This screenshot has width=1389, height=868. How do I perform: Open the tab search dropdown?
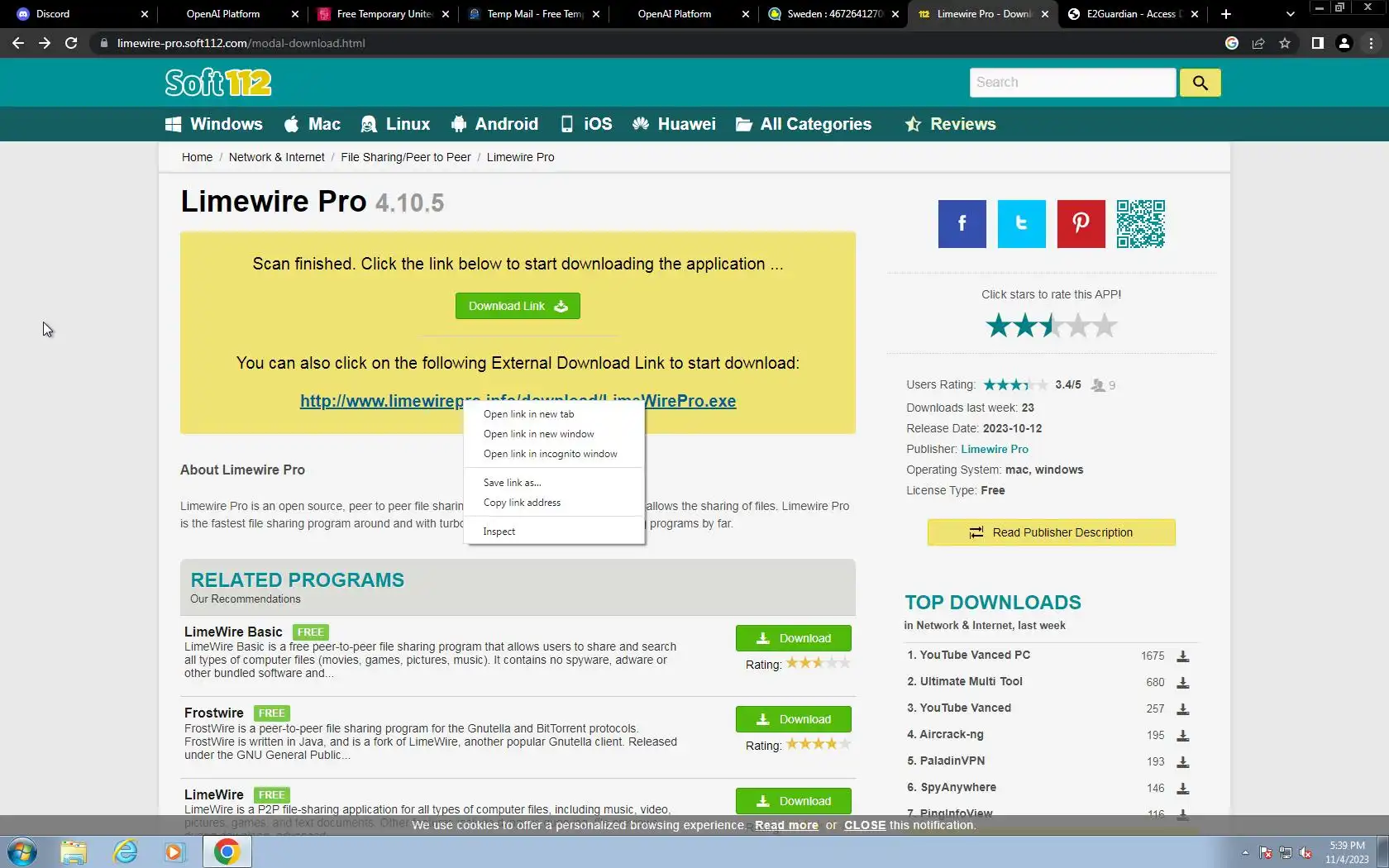[x=1290, y=14]
